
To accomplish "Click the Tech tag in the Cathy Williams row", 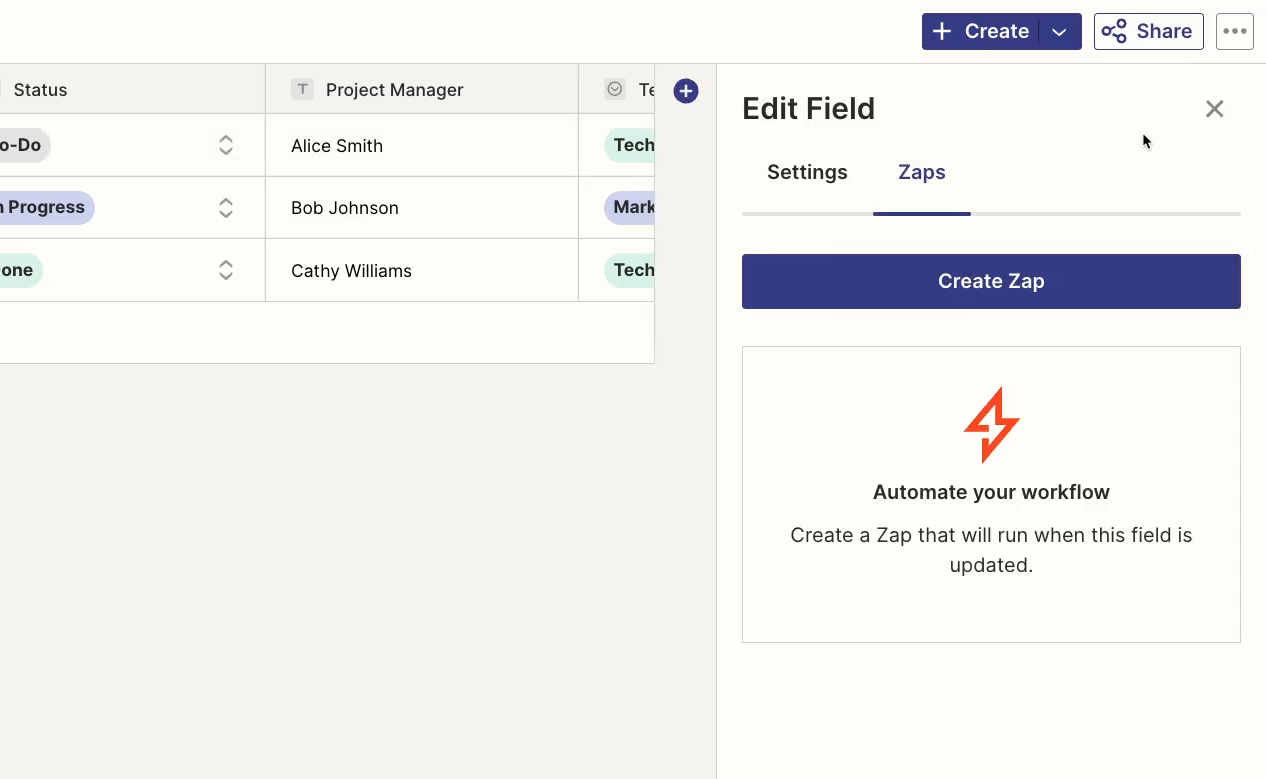I will tap(630, 270).
